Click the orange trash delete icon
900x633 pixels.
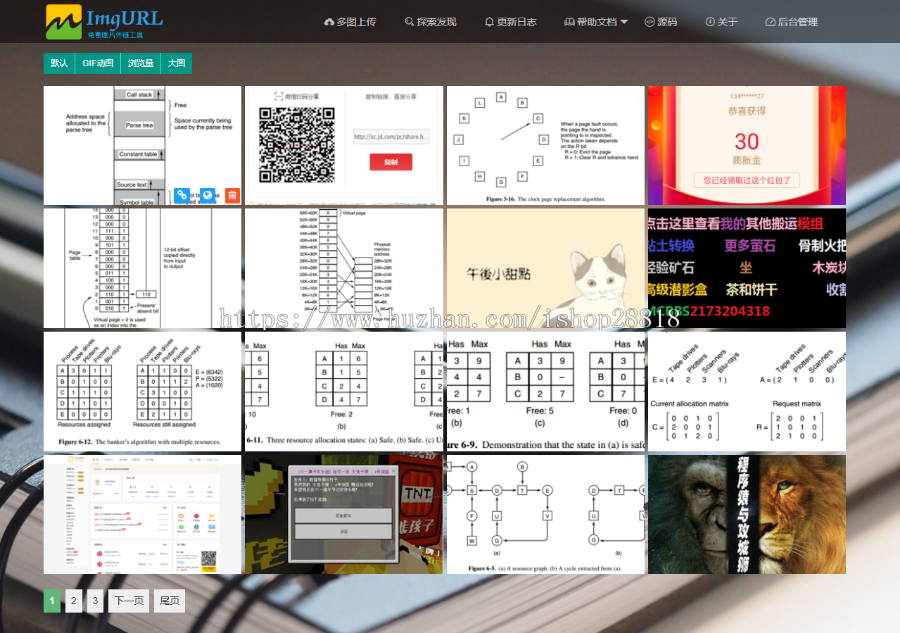[232, 195]
